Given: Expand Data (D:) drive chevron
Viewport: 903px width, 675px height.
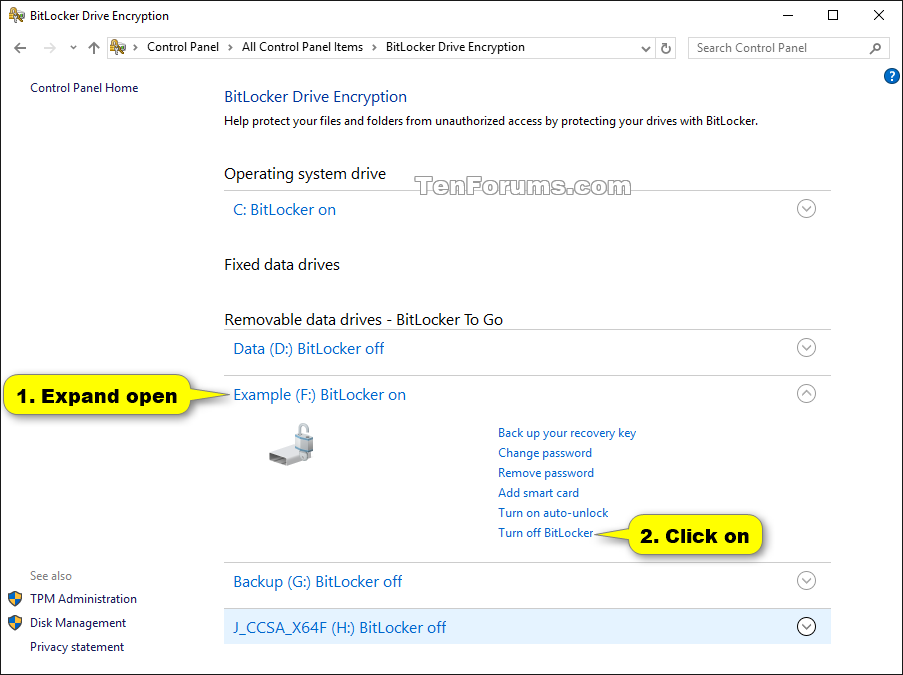Looking at the screenshot, I should pyautogui.click(x=806, y=347).
